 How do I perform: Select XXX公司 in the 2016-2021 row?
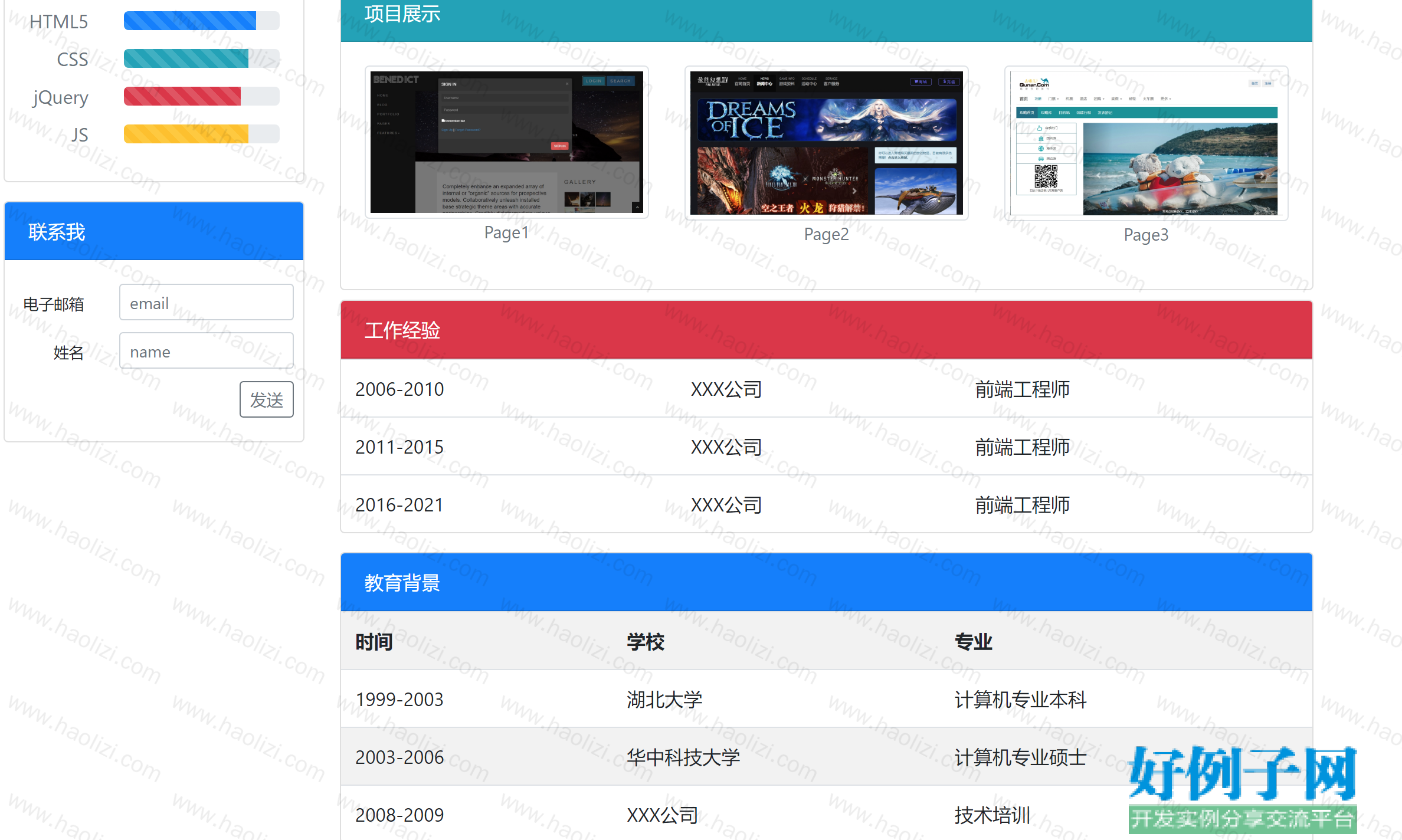(x=726, y=505)
